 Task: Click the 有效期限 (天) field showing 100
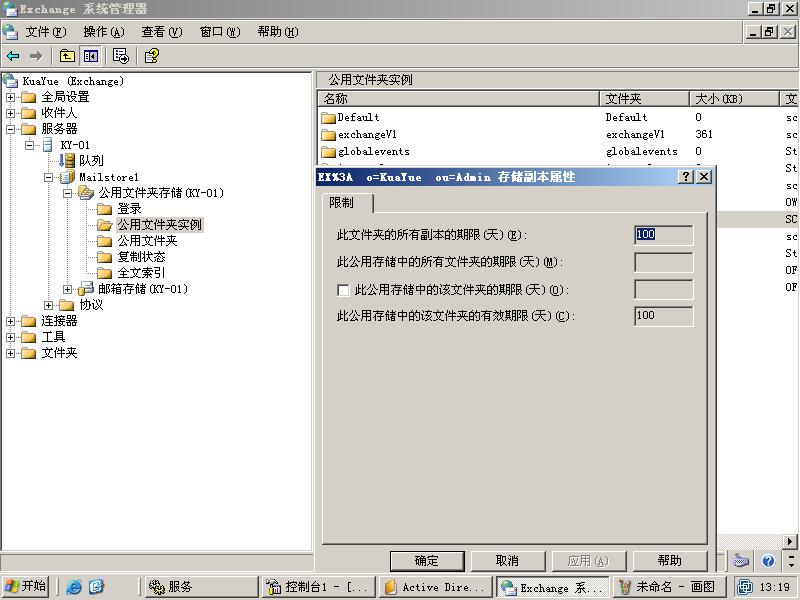663,316
